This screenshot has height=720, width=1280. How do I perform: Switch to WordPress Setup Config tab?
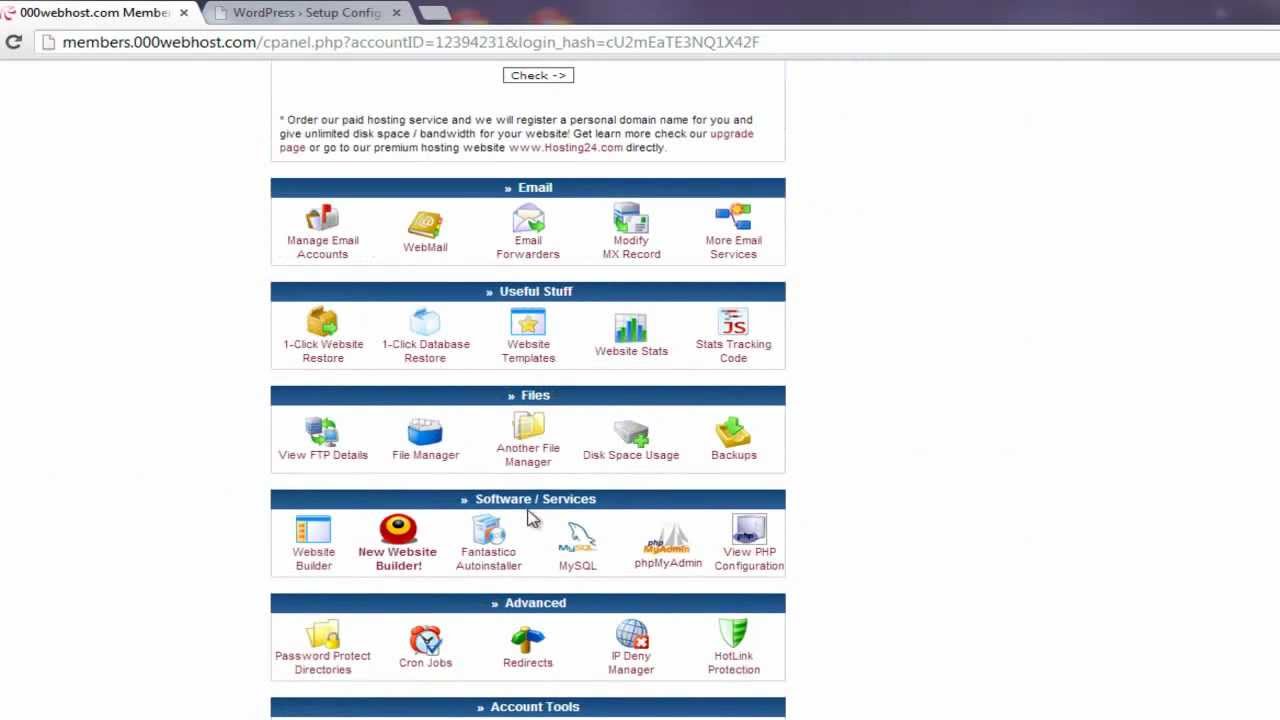[x=306, y=13]
